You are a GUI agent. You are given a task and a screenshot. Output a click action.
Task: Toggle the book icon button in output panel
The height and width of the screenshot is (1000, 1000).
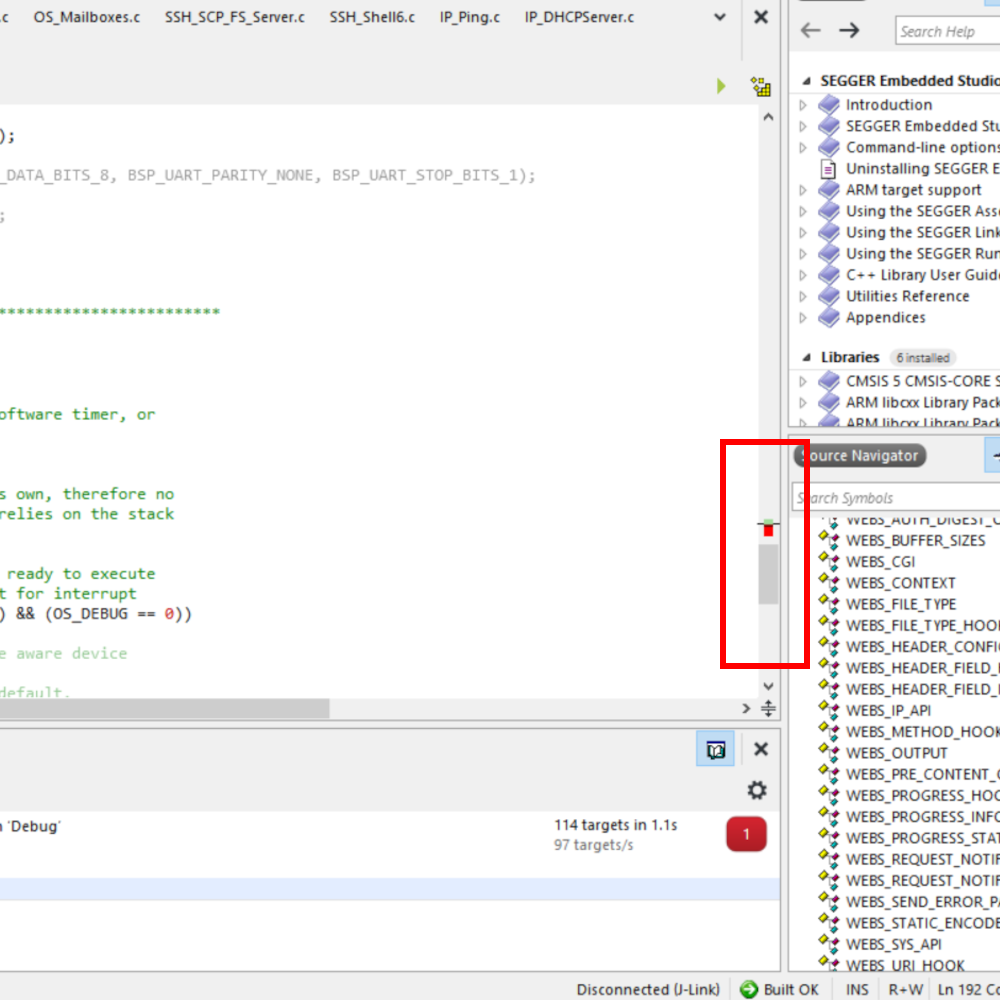click(x=715, y=749)
